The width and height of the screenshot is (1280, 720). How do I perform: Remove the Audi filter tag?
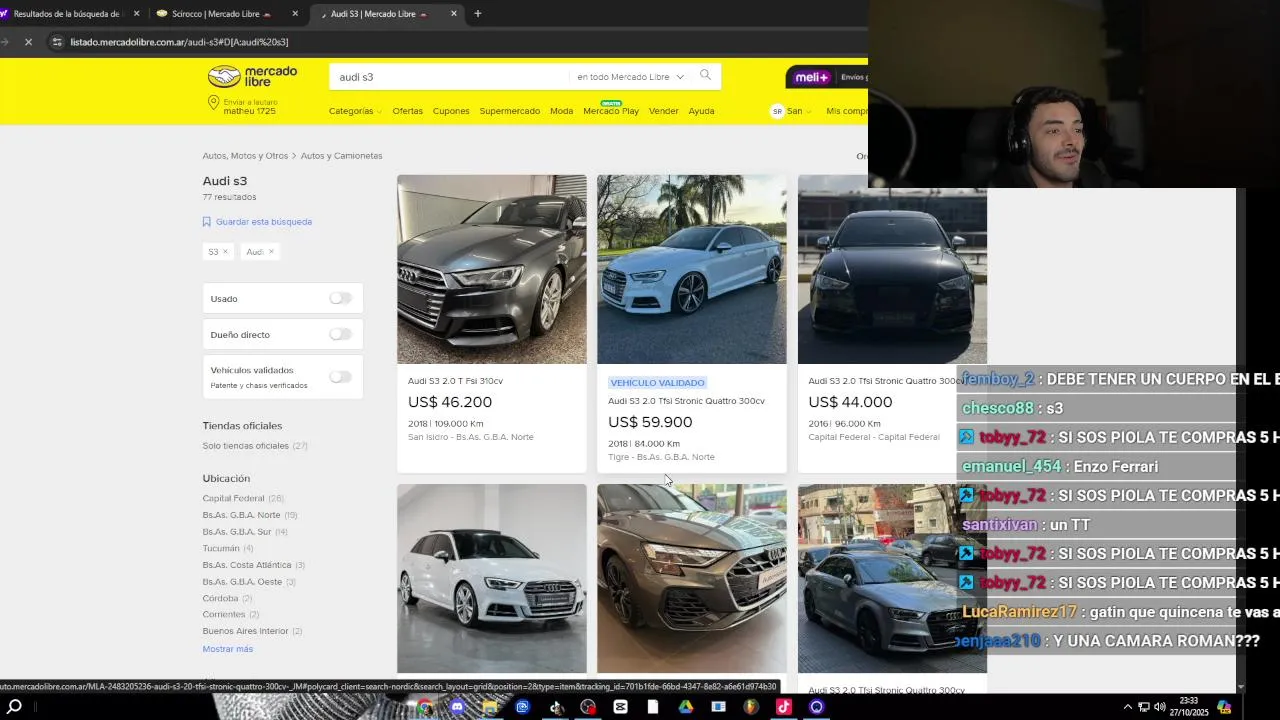point(270,252)
